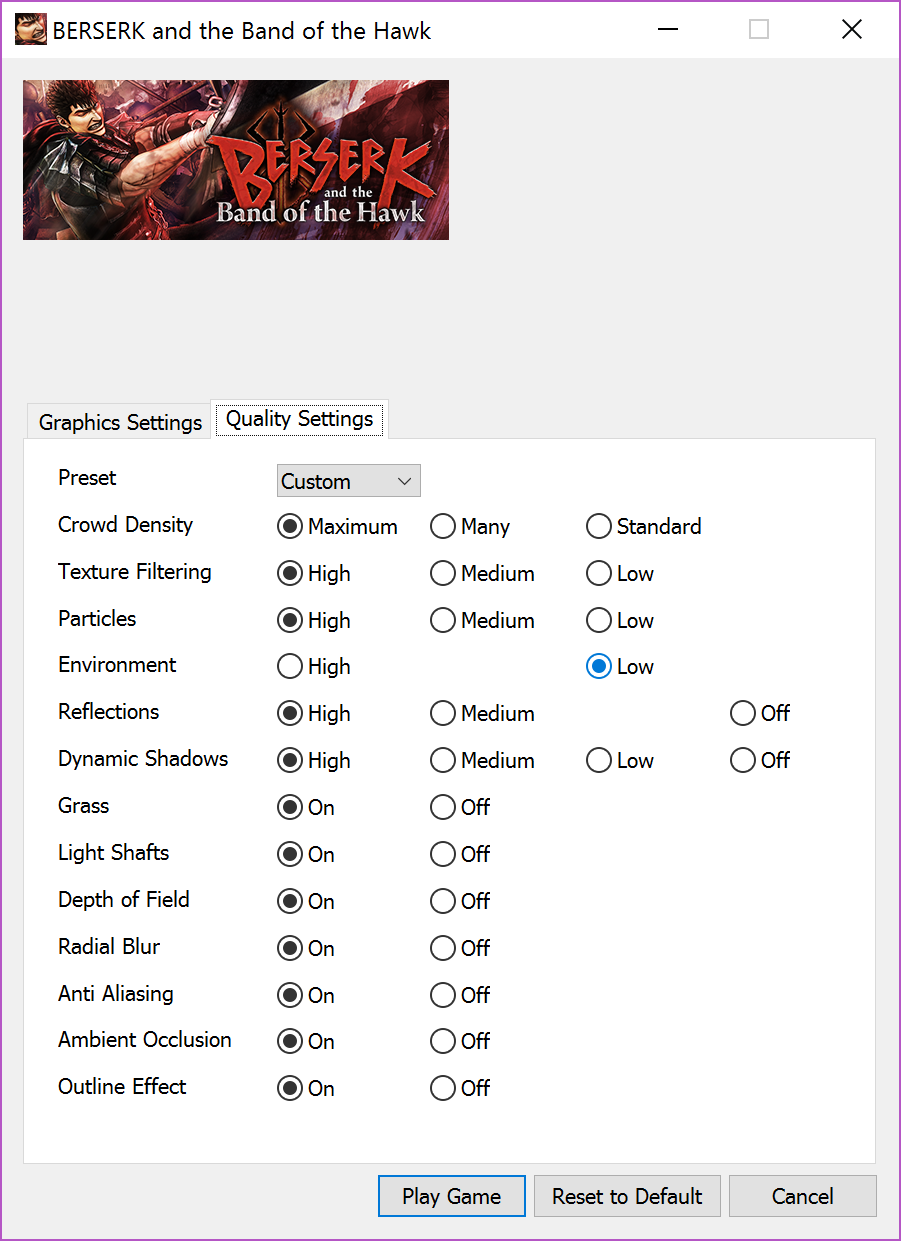
Task: Select High for Environment
Action: pos(290,667)
